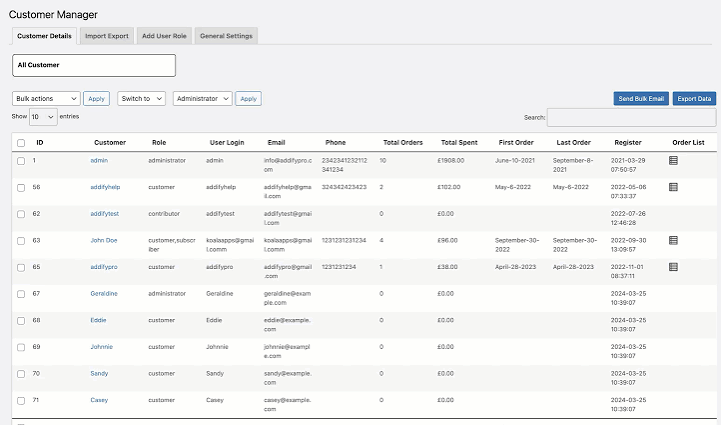The image size is (721, 425).
Task: Apply the Switch to role change
Action: 248,98
